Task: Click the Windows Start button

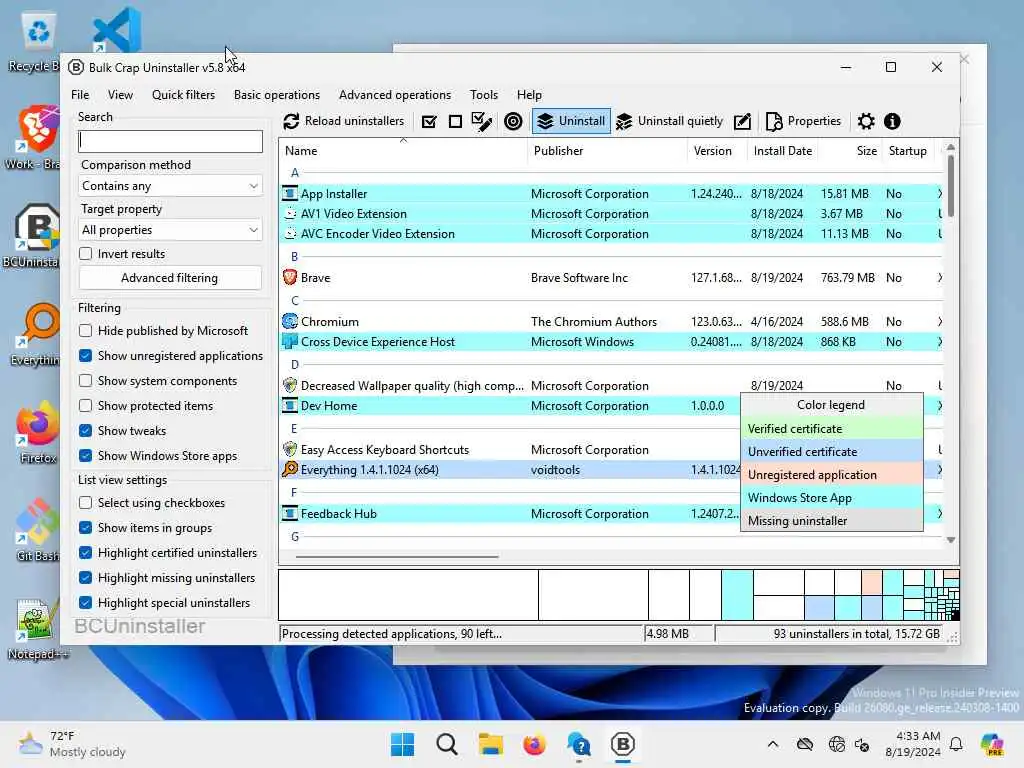Action: [402, 744]
